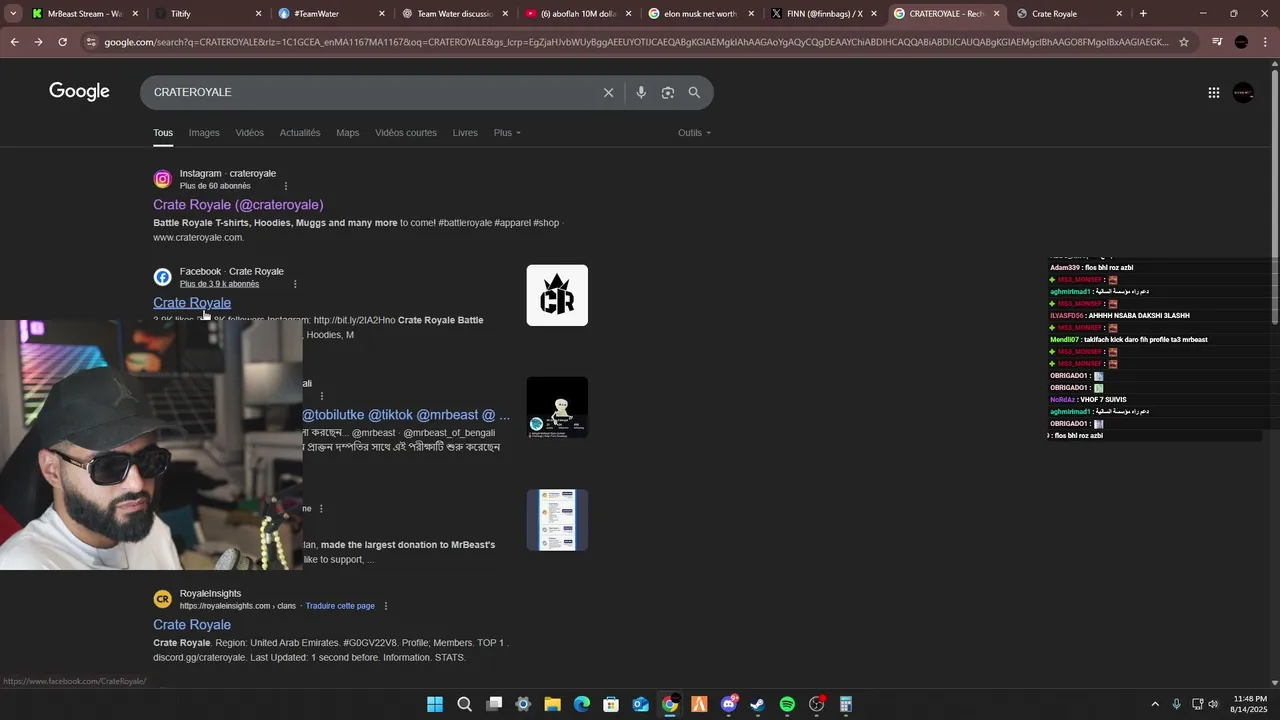Viewport: 1280px width, 720px height.
Task: Open File Explorer from the taskbar
Action: (x=552, y=704)
